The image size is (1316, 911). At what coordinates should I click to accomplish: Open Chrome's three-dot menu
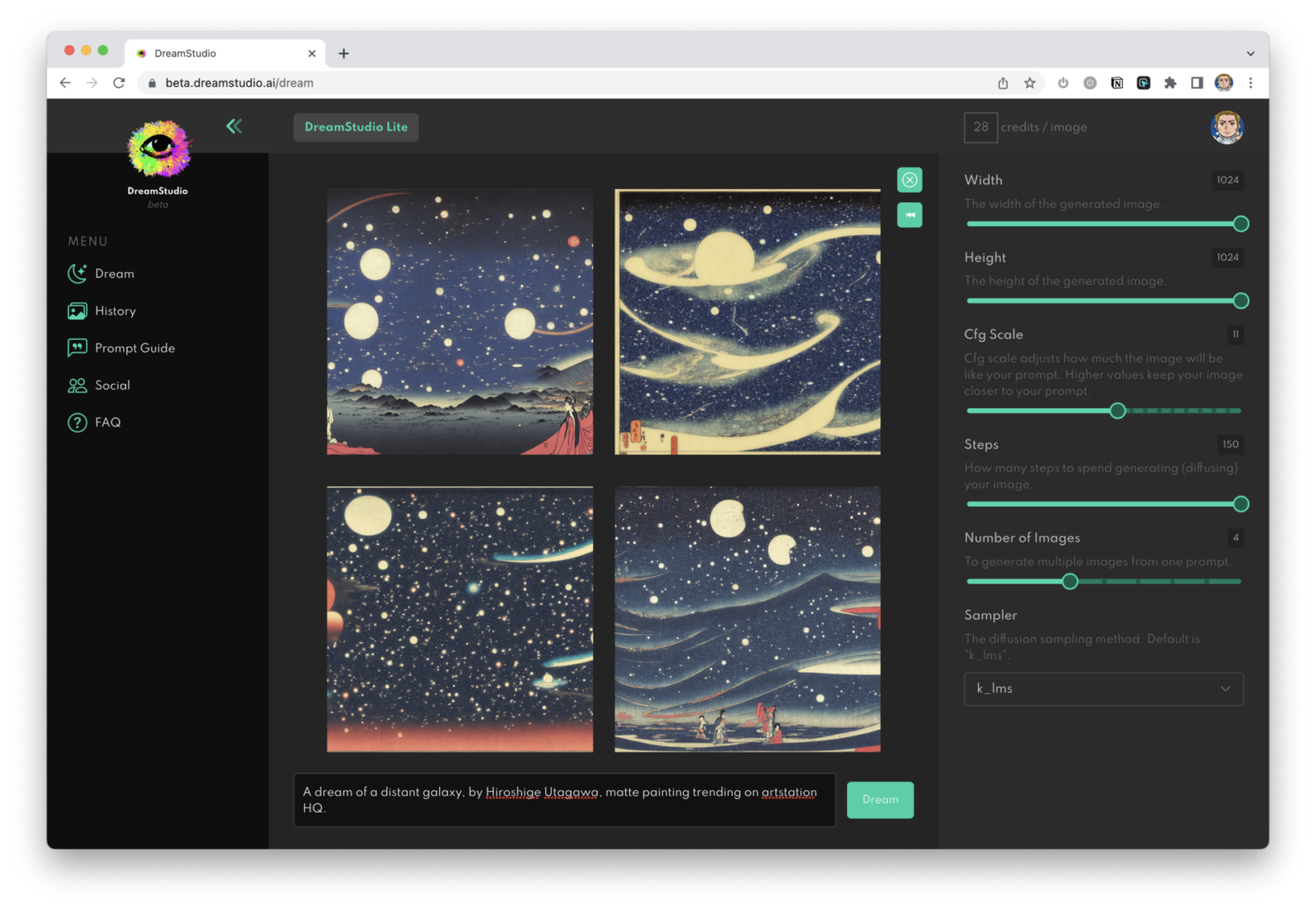pyautogui.click(x=1250, y=83)
